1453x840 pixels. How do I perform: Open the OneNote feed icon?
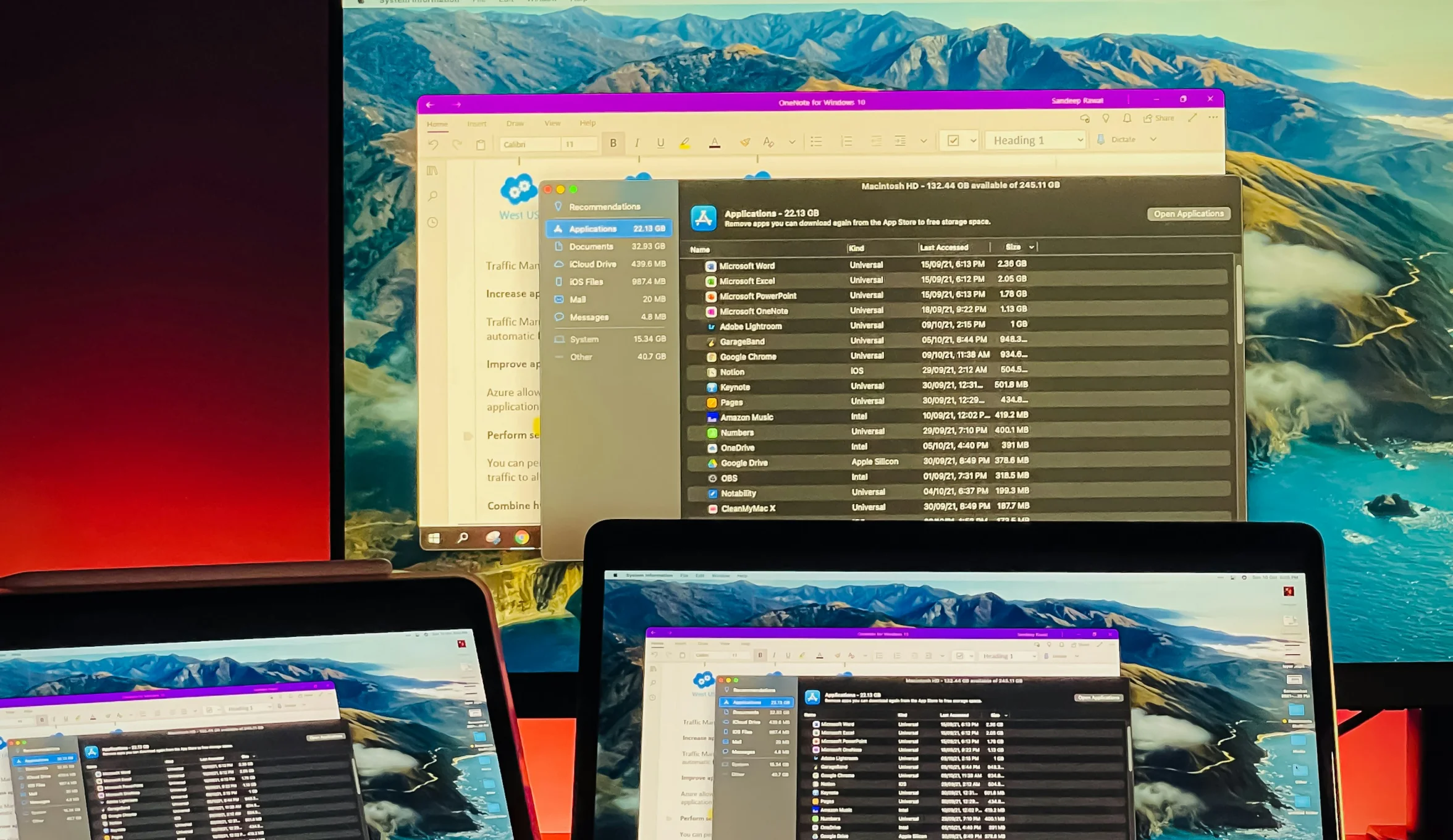pos(1085,119)
